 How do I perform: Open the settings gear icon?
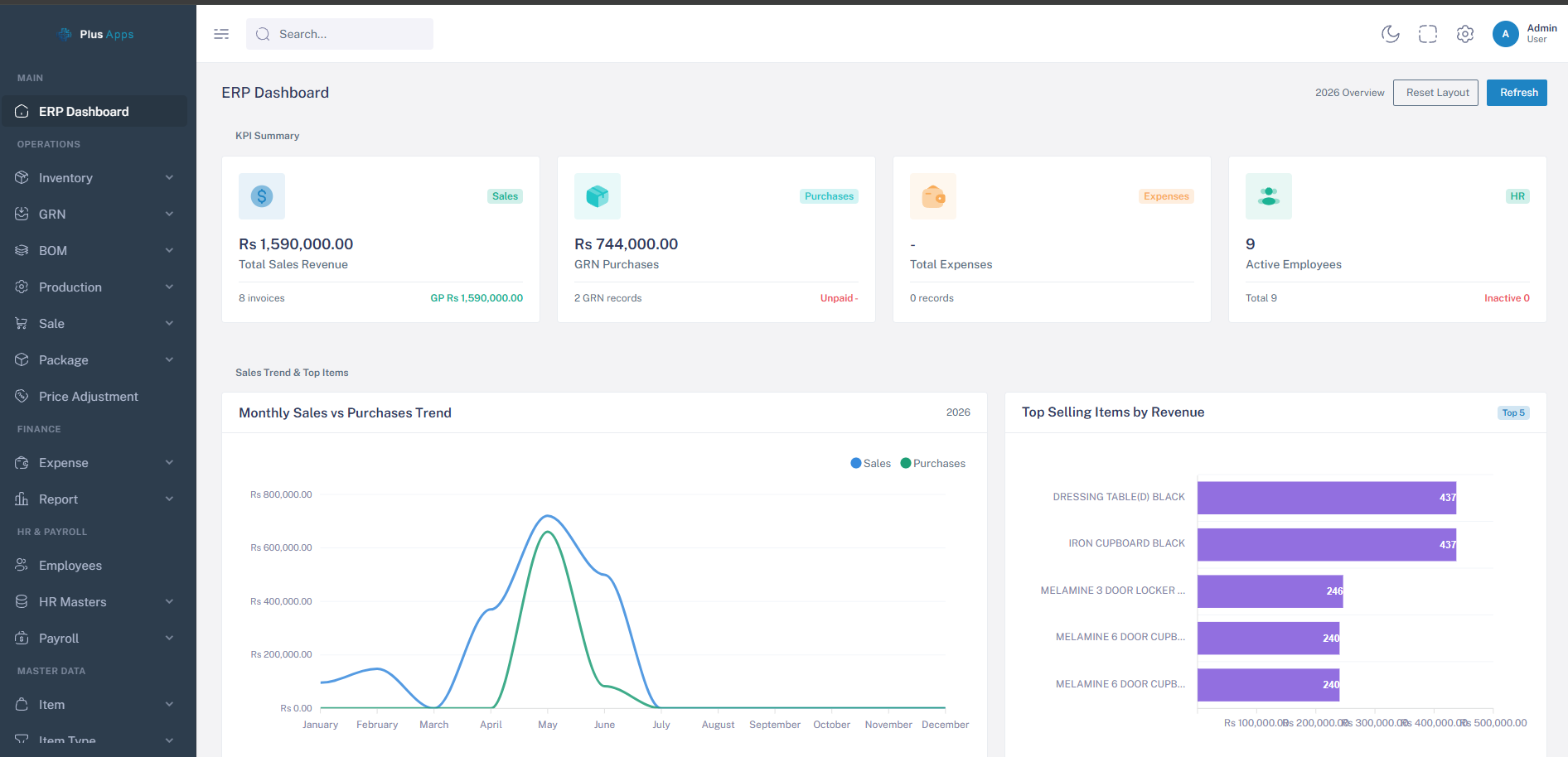tap(1465, 34)
